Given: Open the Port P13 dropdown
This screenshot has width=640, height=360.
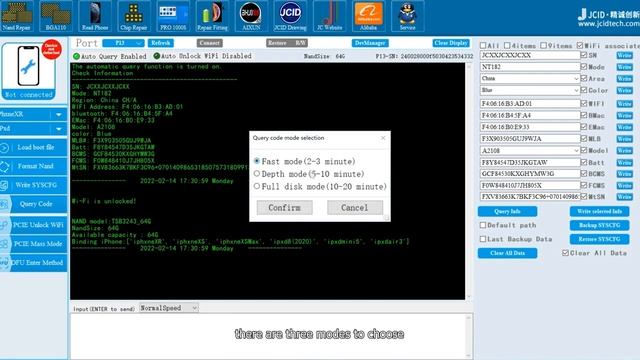Looking at the screenshot, I should 123,43.
